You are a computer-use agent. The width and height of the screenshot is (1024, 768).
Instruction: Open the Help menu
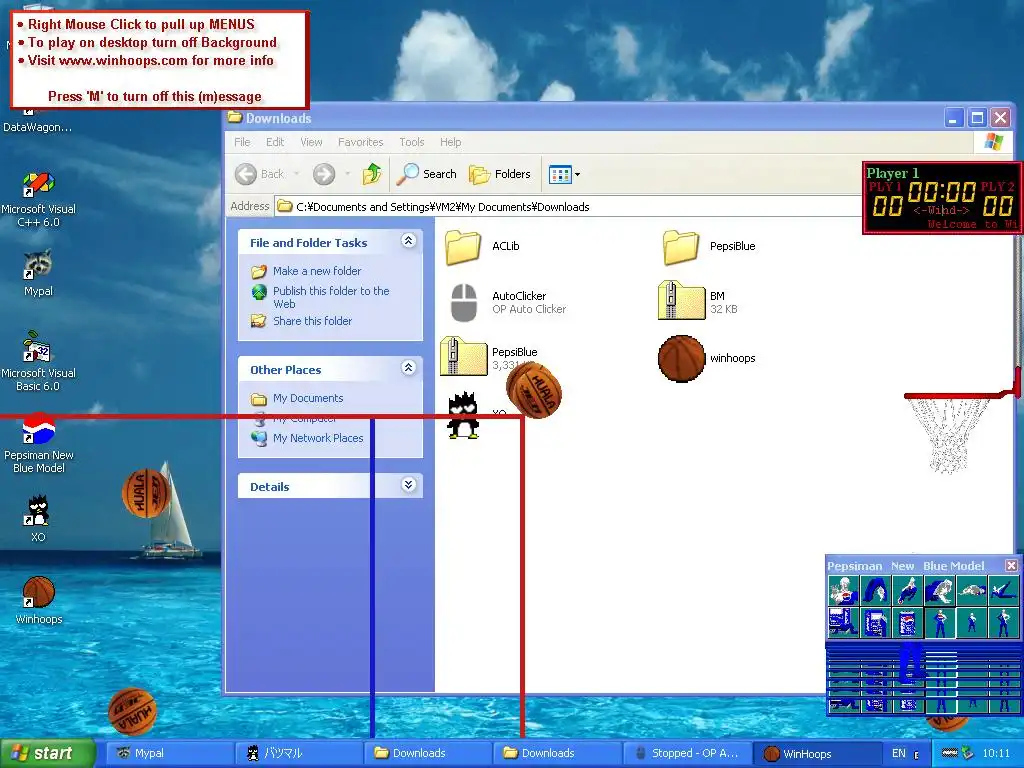tap(451, 142)
